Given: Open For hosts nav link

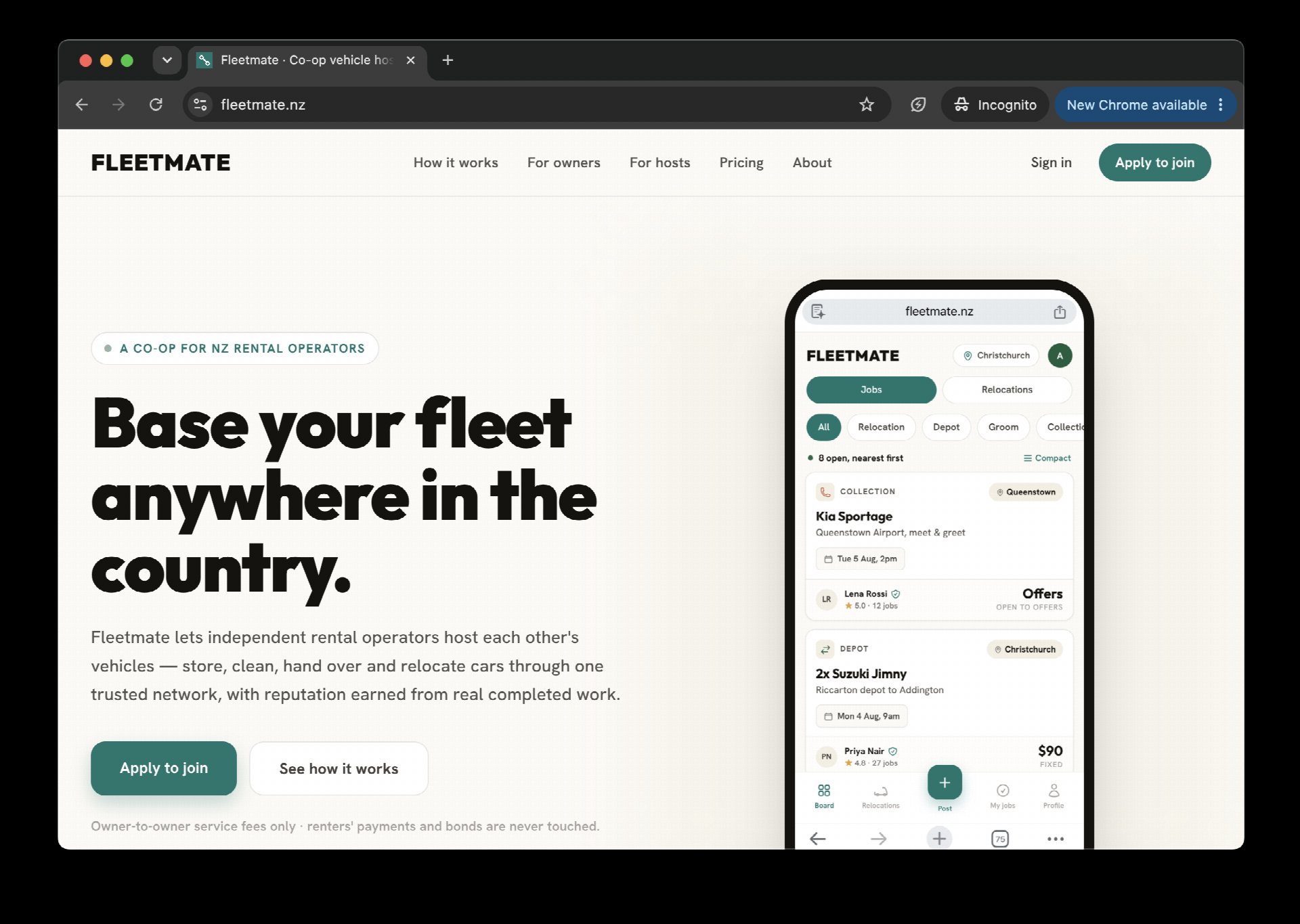Looking at the screenshot, I should (659, 162).
